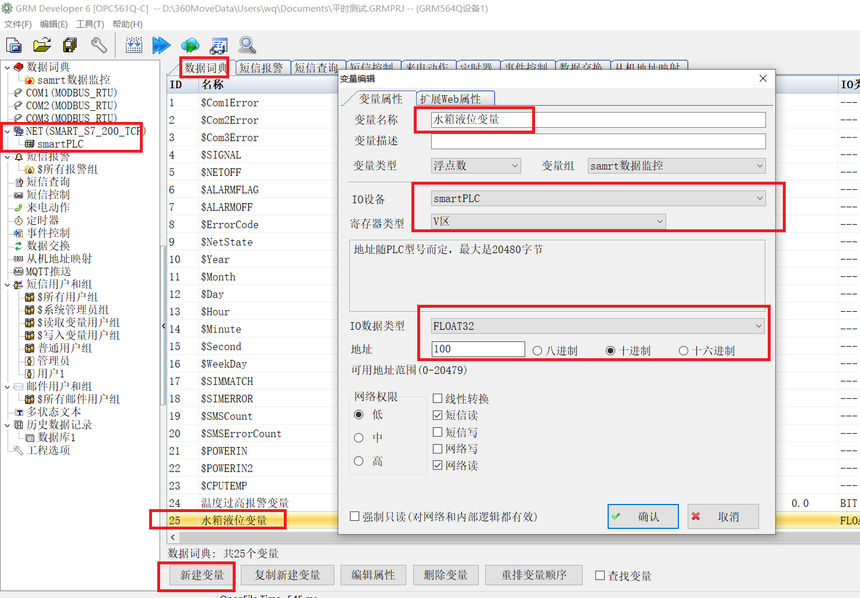The height and width of the screenshot is (598, 860).
Task: Click the 重排变量顺序 button
Action: (534, 575)
